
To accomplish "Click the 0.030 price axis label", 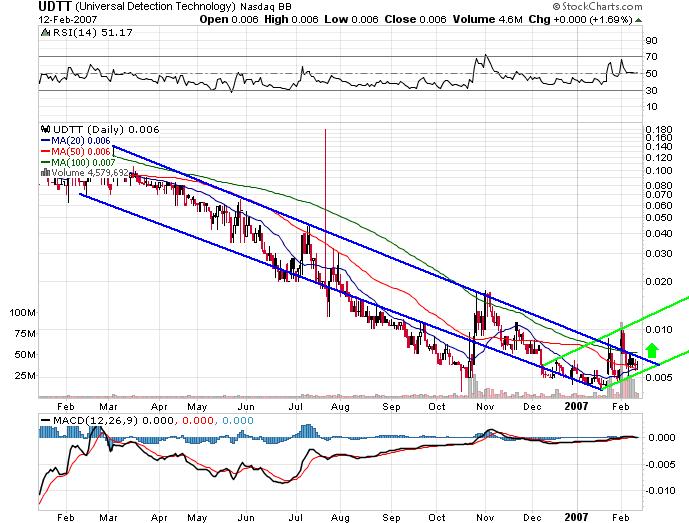I will click(659, 254).
